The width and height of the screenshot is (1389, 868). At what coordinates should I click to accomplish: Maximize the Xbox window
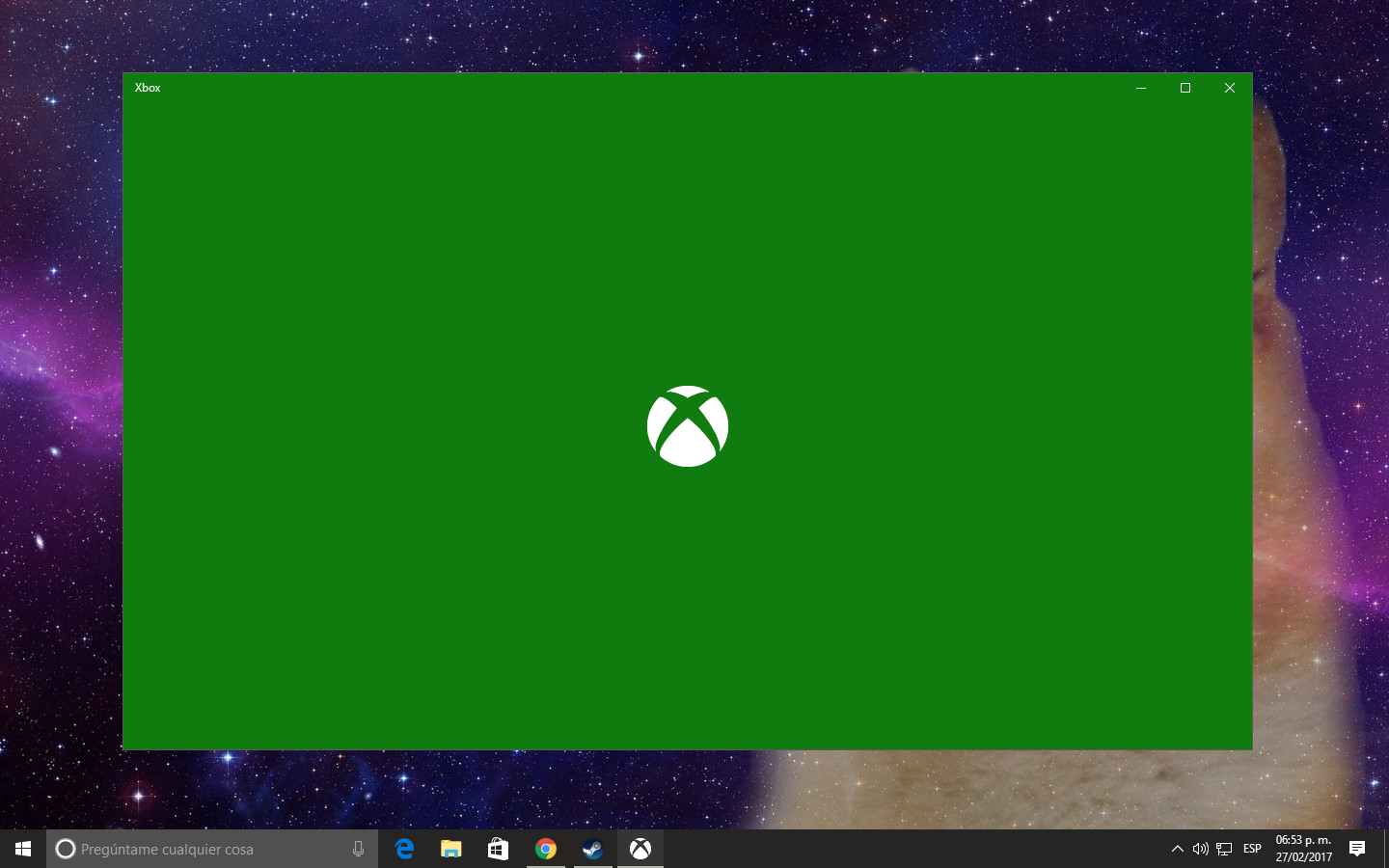click(1185, 88)
